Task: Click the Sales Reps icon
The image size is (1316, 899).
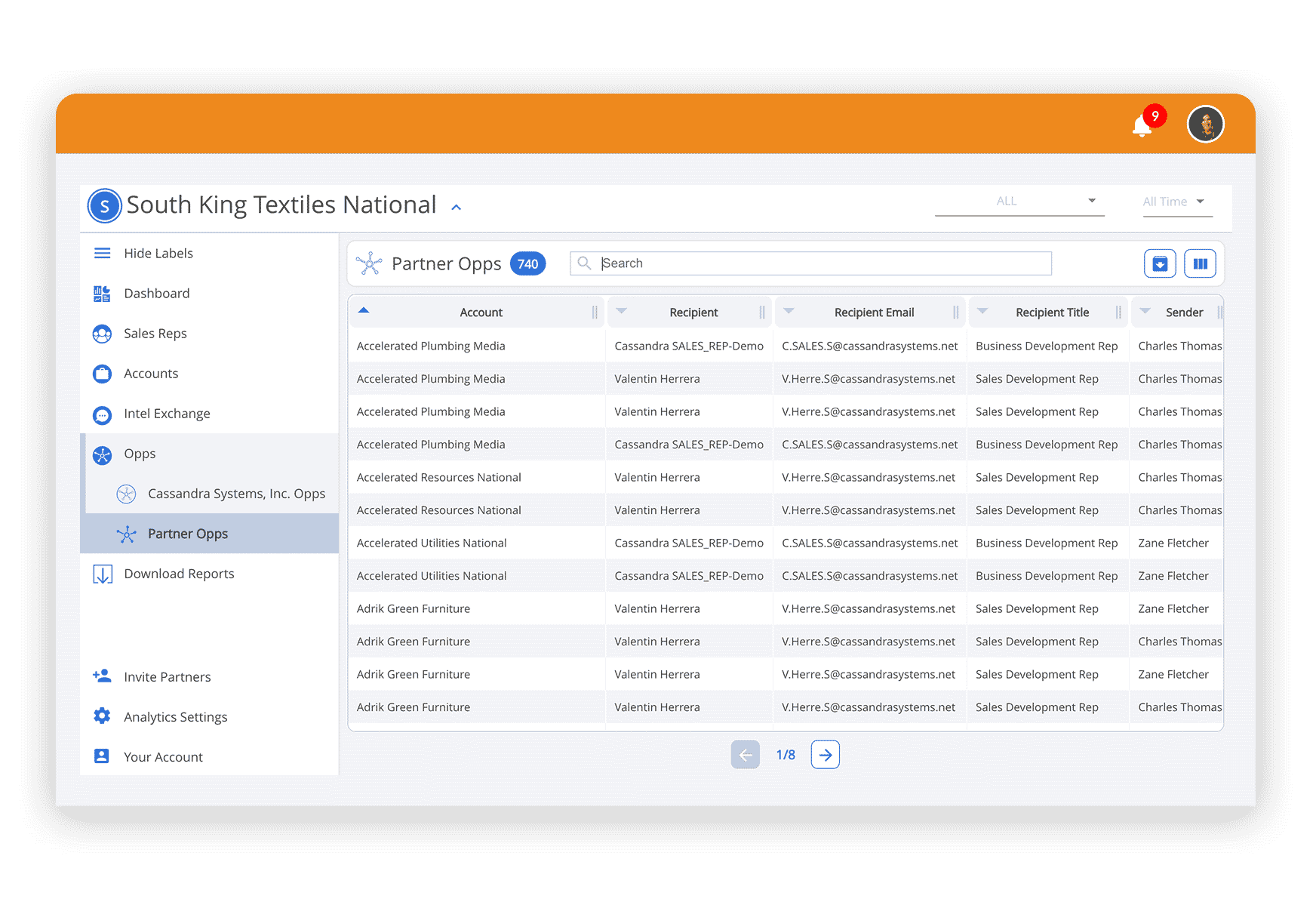Action: [x=102, y=334]
